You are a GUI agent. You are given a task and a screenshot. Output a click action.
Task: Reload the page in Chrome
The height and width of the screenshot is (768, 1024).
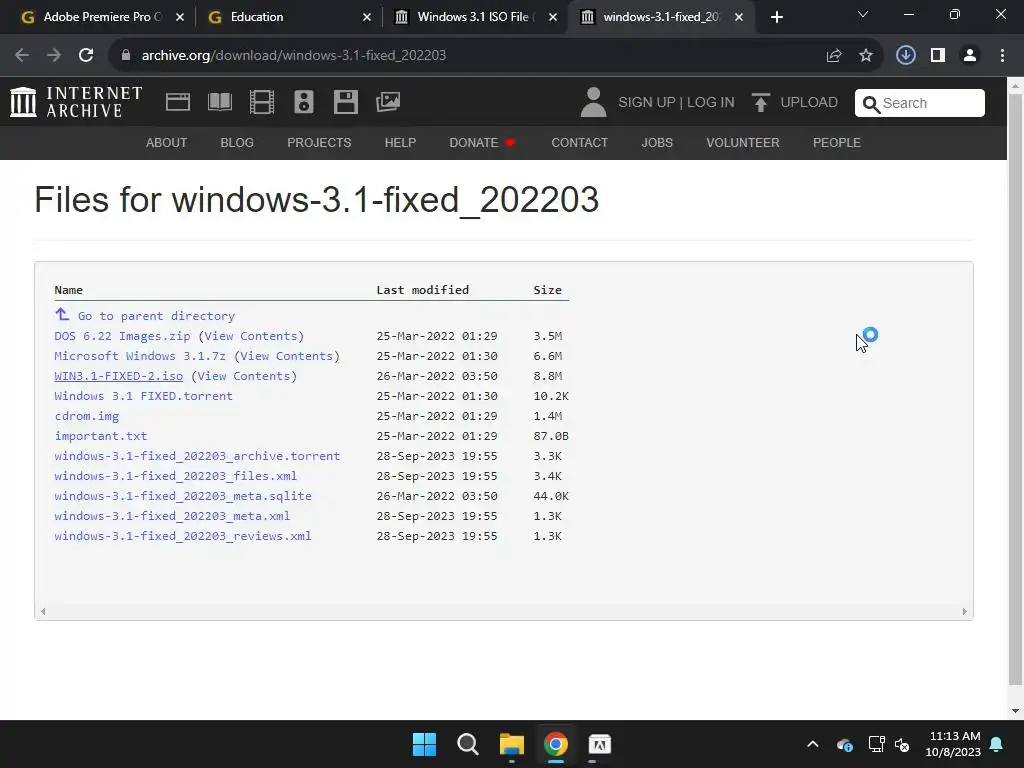point(86,55)
